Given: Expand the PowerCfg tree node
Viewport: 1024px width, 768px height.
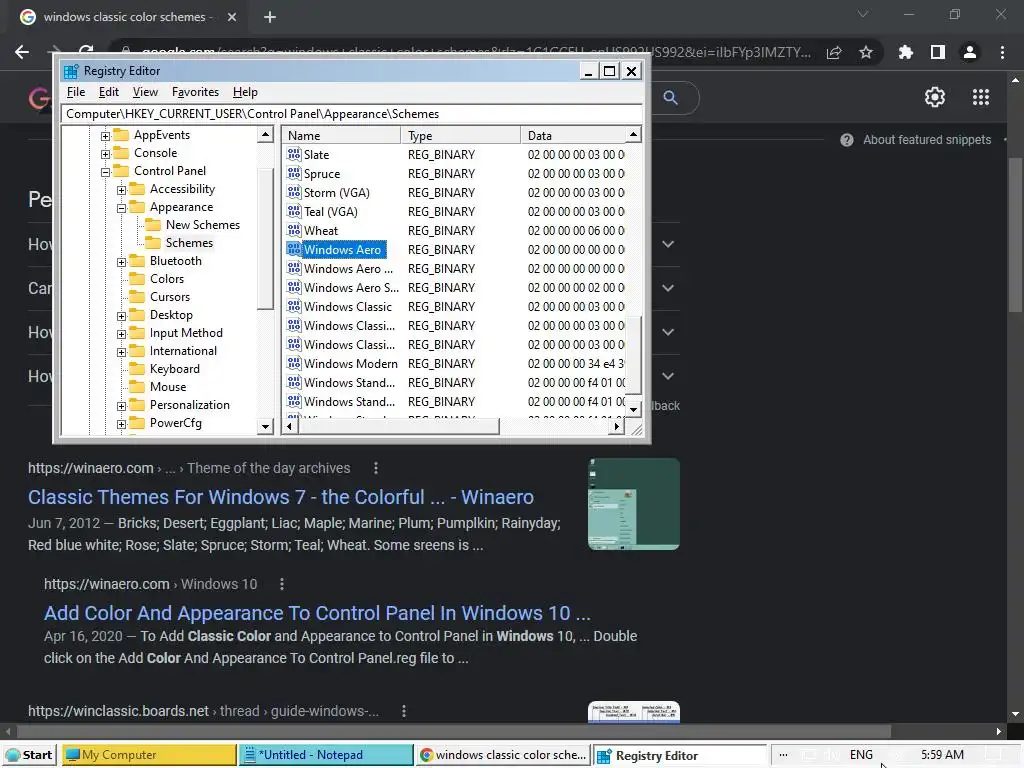Looking at the screenshot, I should tap(121, 424).
